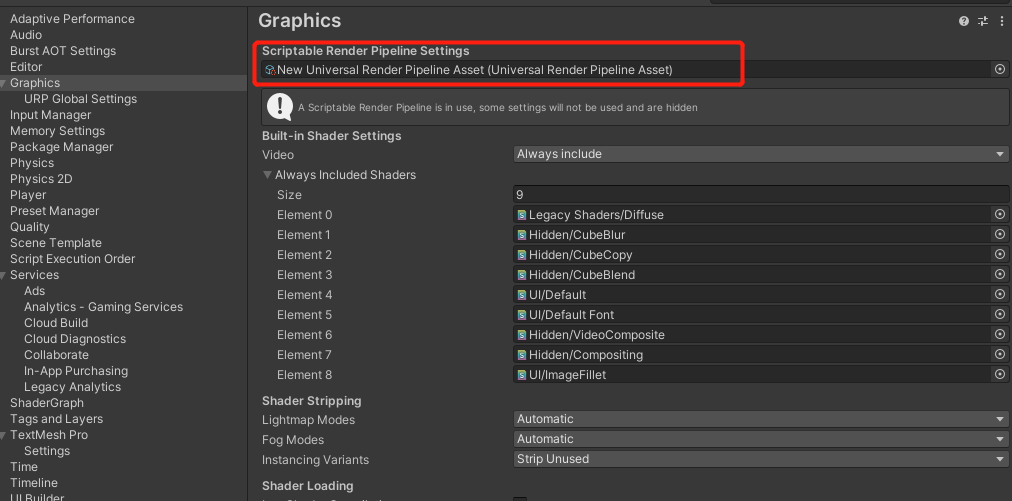
Task: Click the UI/Default Font shader icon
Action: point(521,315)
